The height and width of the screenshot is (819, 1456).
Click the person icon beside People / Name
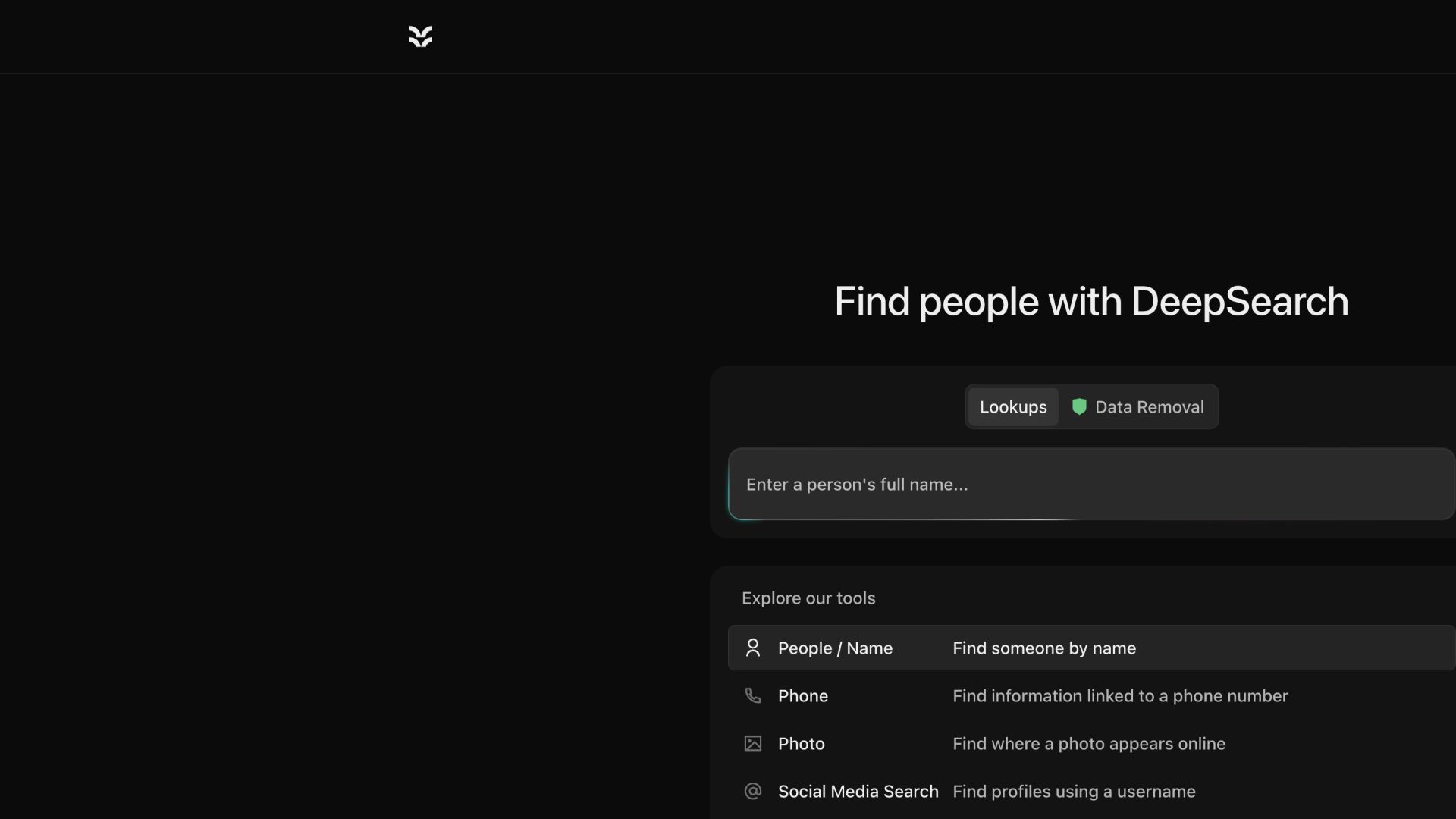click(x=753, y=648)
